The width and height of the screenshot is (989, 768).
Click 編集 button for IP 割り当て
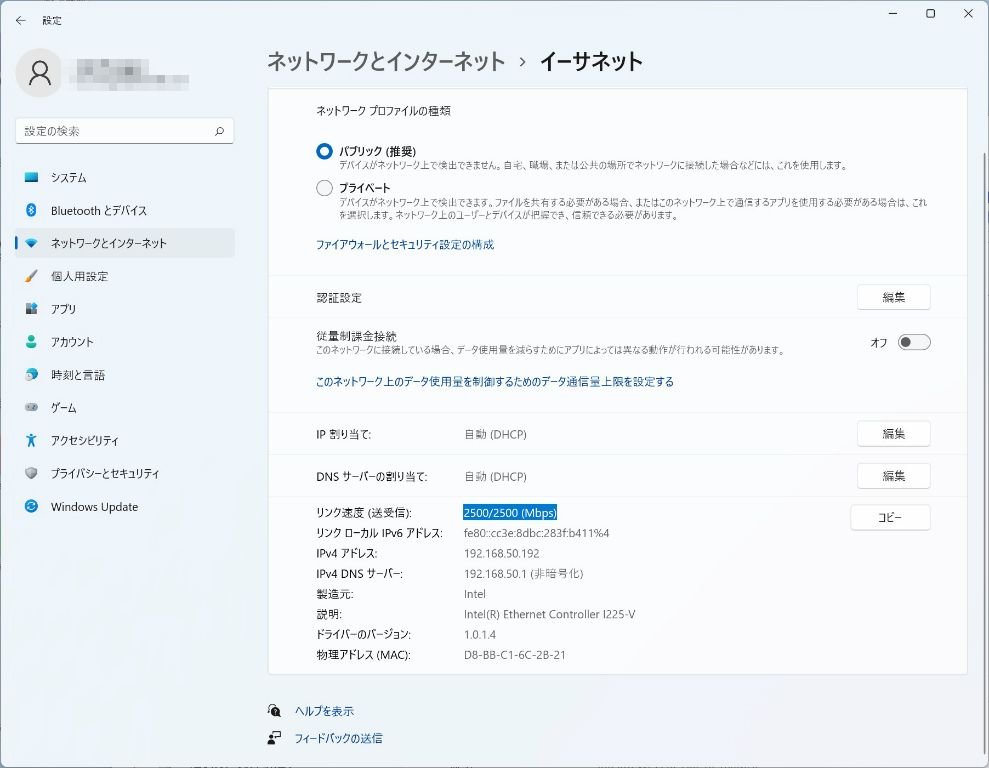point(893,434)
